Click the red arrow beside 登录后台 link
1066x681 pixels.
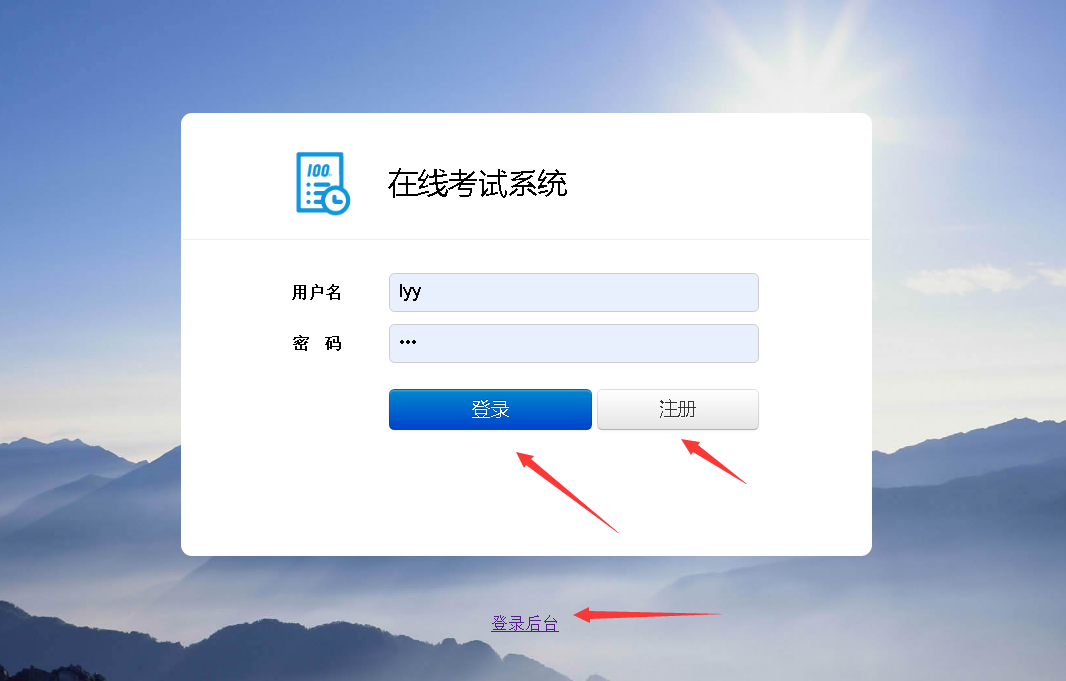coord(647,615)
